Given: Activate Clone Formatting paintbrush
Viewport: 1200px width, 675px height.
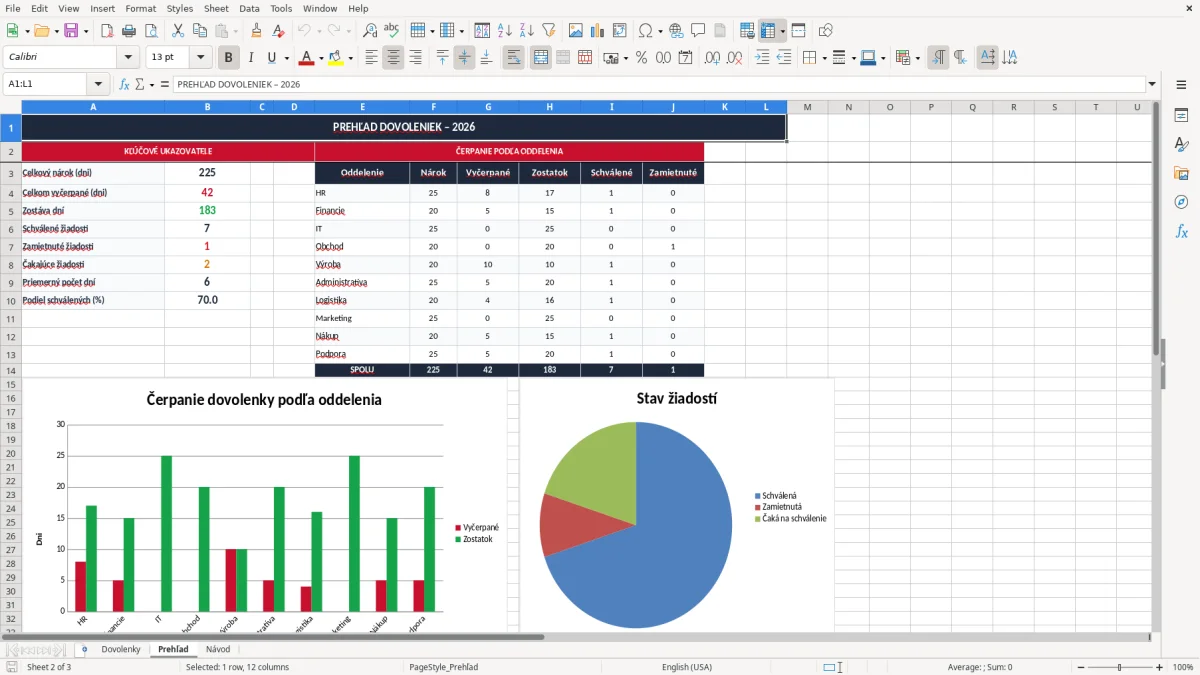Looking at the screenshot, I should click(257, 31).
